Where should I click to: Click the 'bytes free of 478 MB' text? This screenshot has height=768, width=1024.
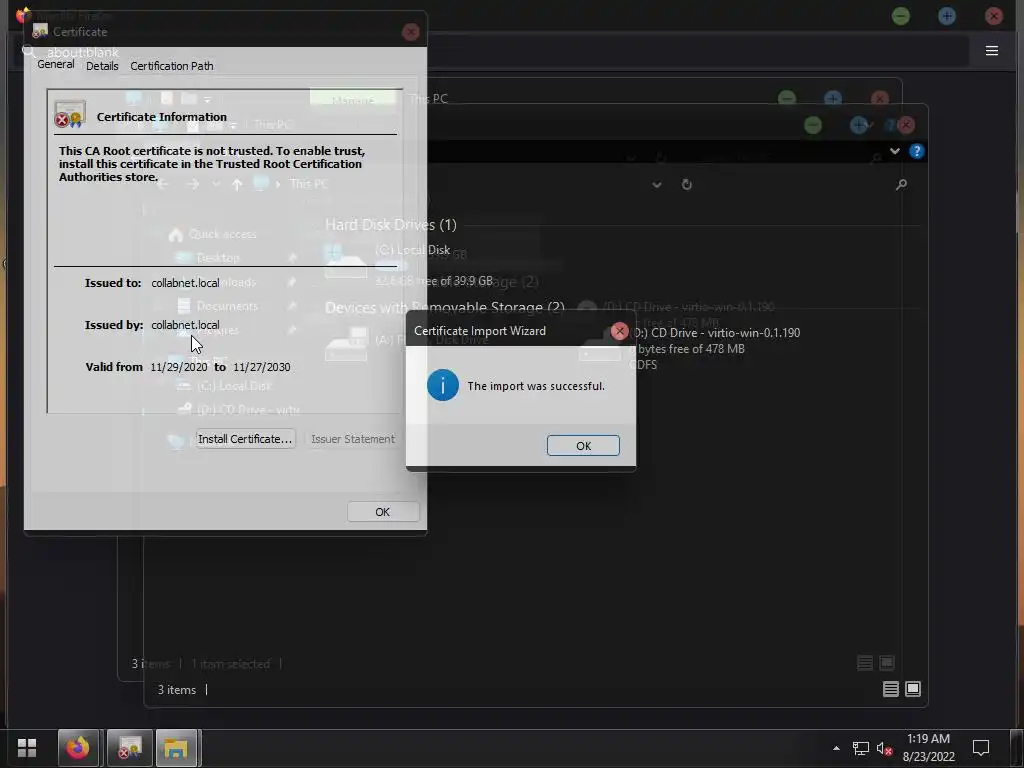coord(687,349)
